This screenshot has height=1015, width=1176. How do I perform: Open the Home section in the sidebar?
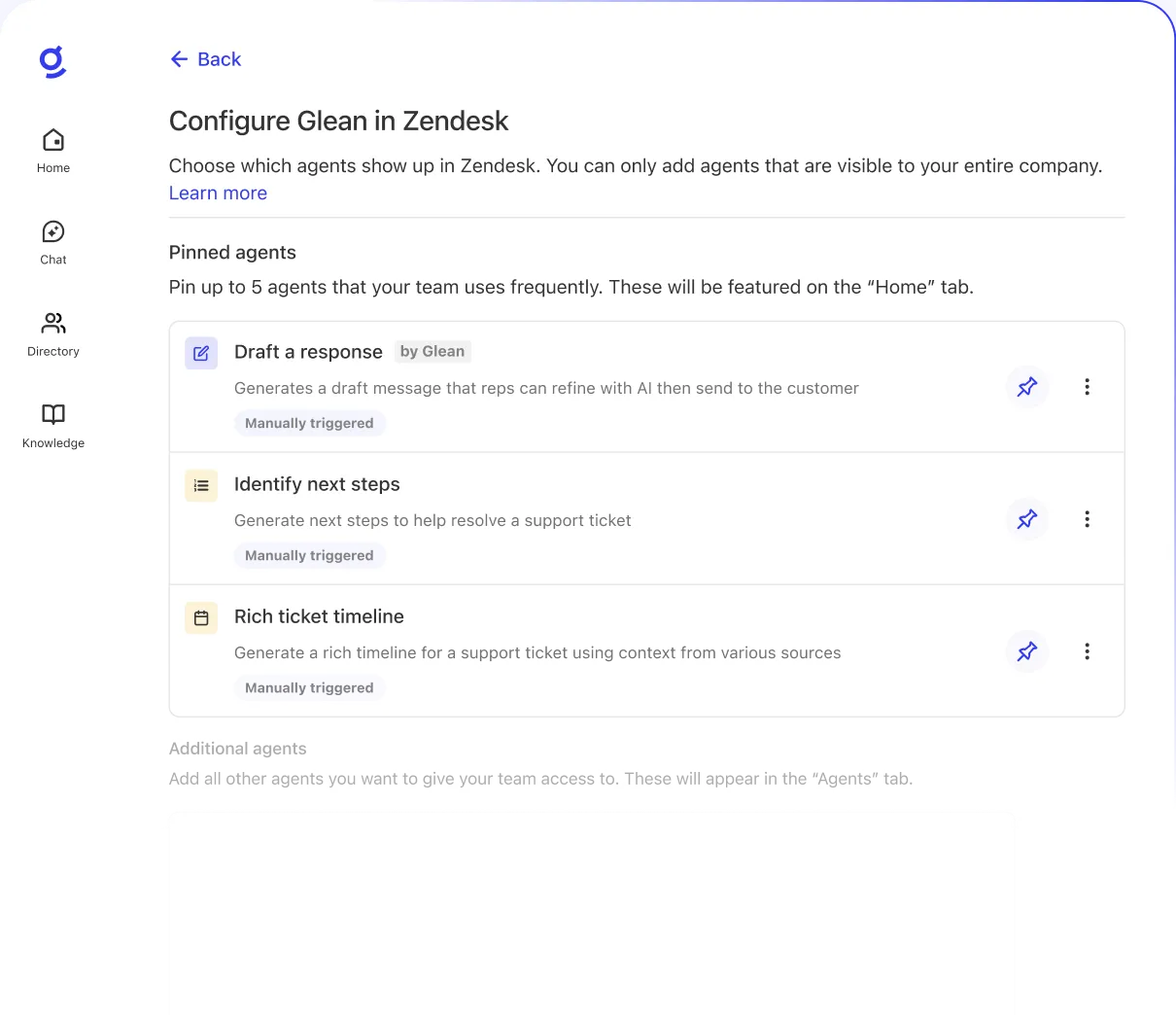click(x=52, y=151)
